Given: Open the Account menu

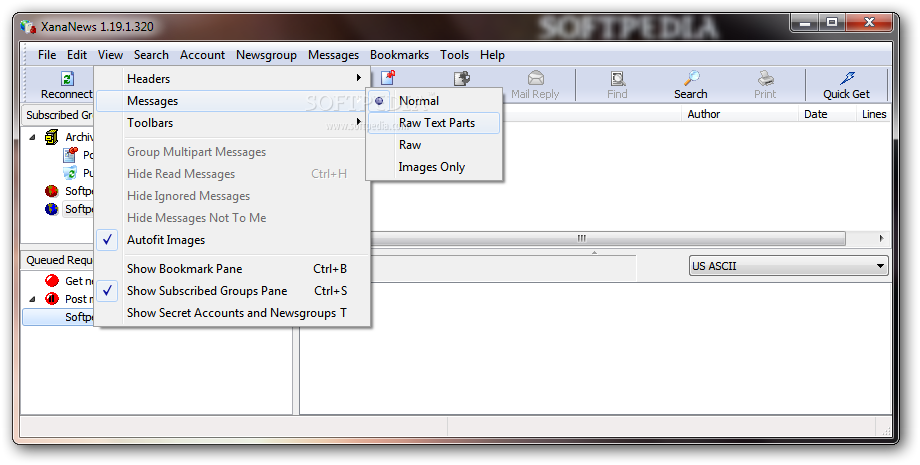Looking at the screenshot, I should click(202, 55).
